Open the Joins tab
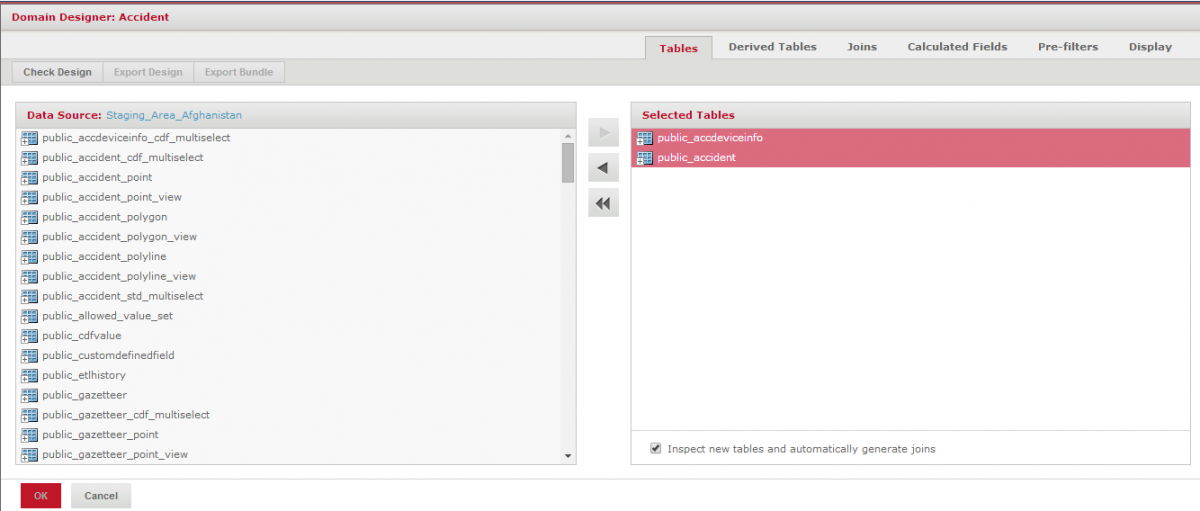The height and width of the screenshot is (511, 1200). coord(861,47)
